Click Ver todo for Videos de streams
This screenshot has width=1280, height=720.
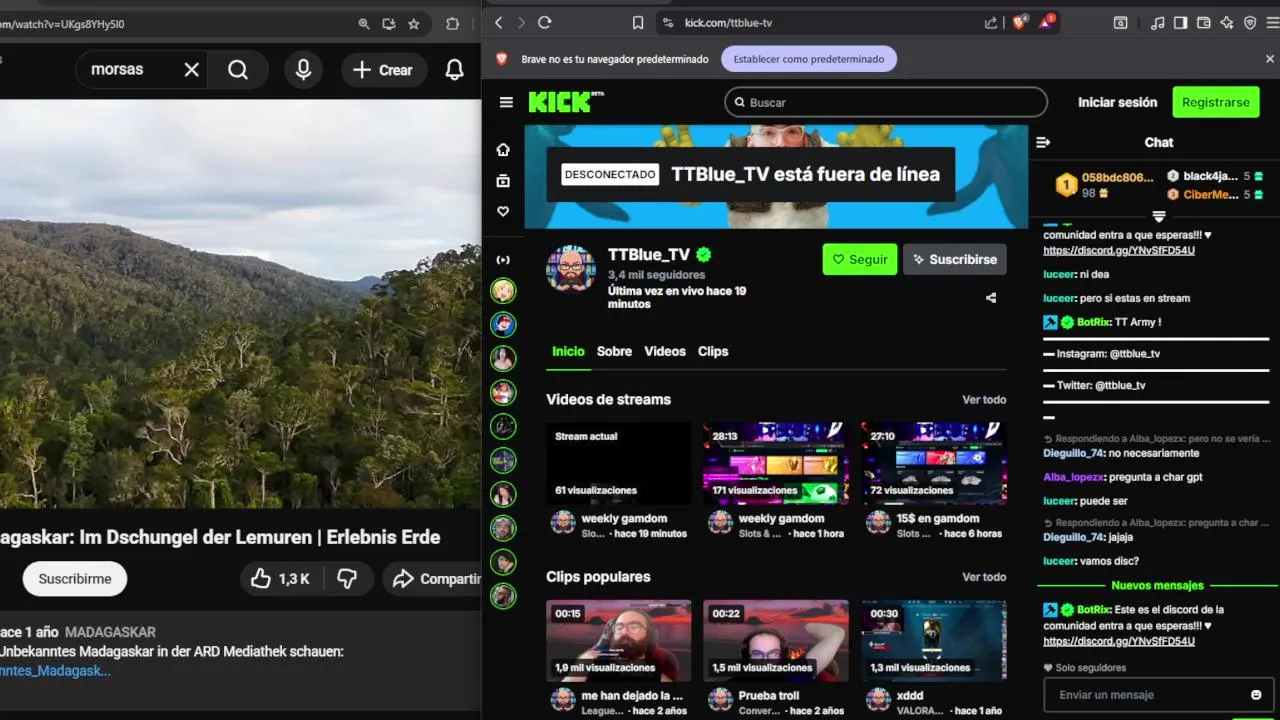pos(984,399)
